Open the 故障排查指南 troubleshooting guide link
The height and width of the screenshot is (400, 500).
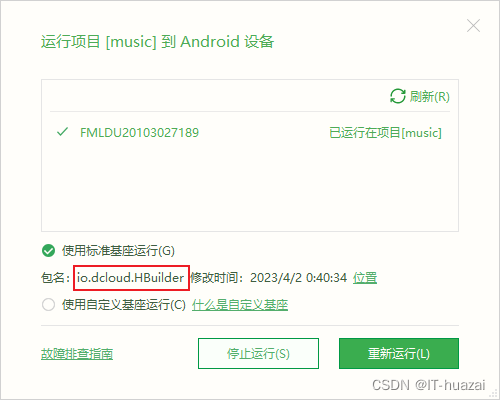[77, 354]
